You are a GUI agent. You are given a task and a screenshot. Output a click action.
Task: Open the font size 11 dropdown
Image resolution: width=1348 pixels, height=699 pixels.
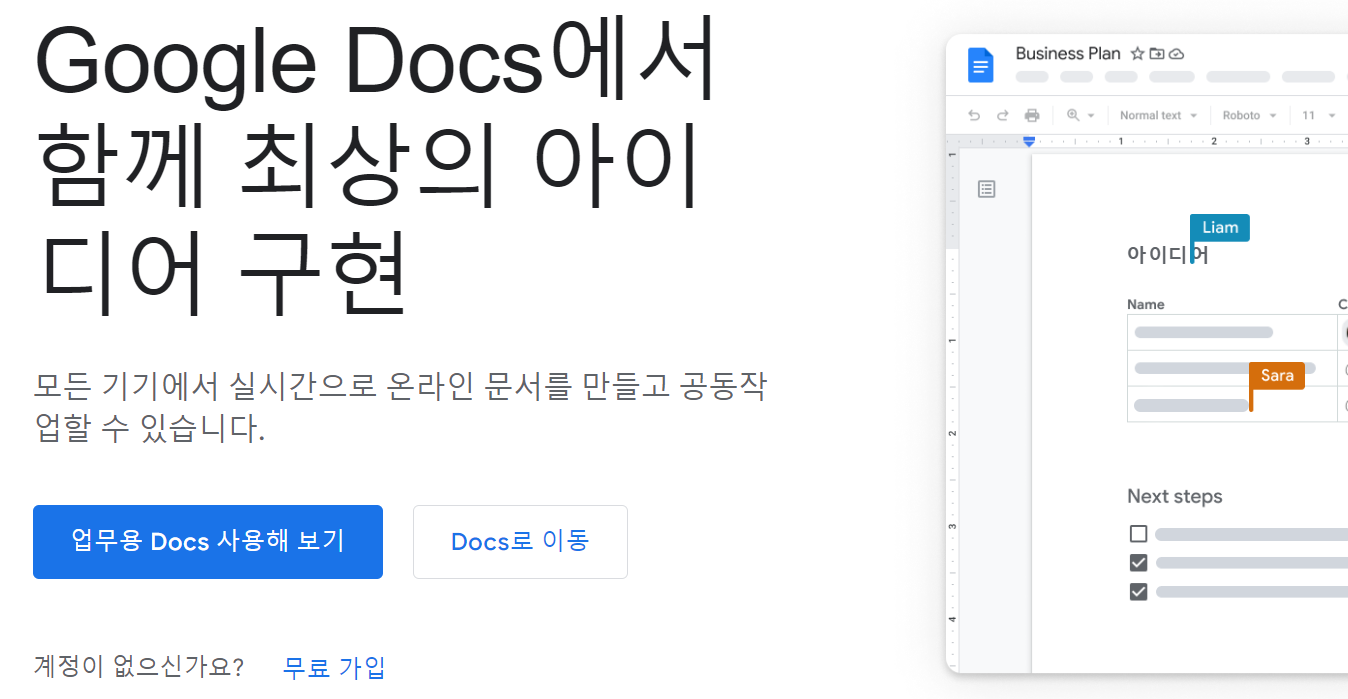click(x=1318, y=115)
